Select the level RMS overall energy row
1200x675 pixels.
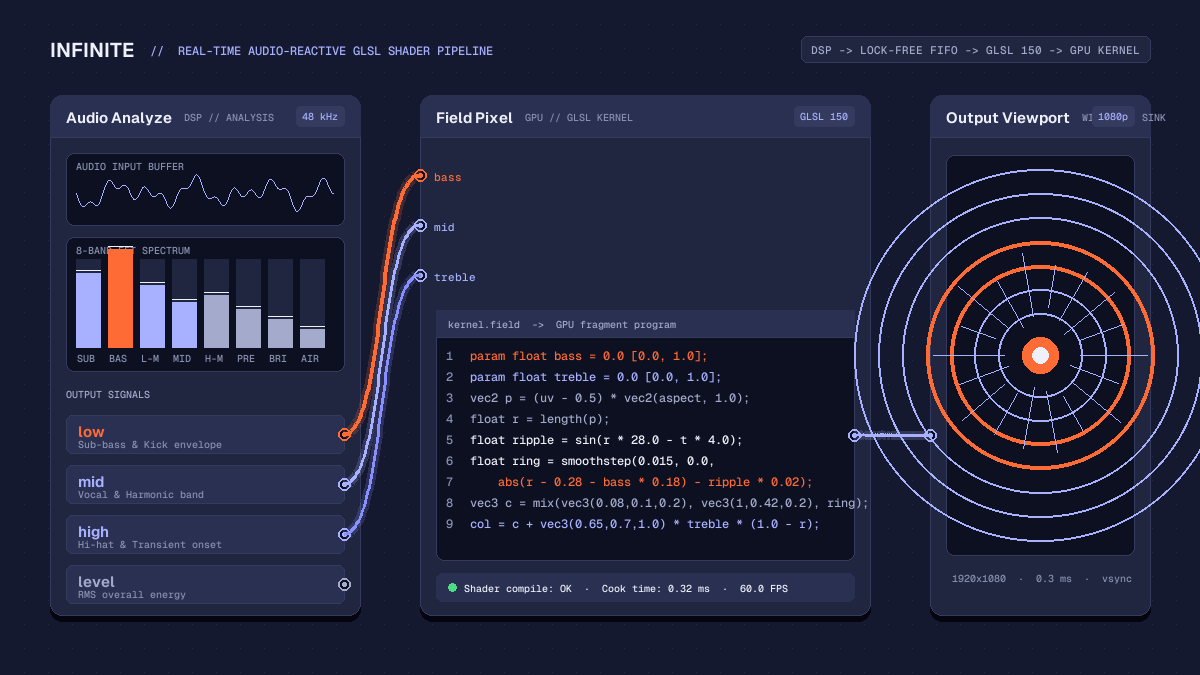[205, 585]
